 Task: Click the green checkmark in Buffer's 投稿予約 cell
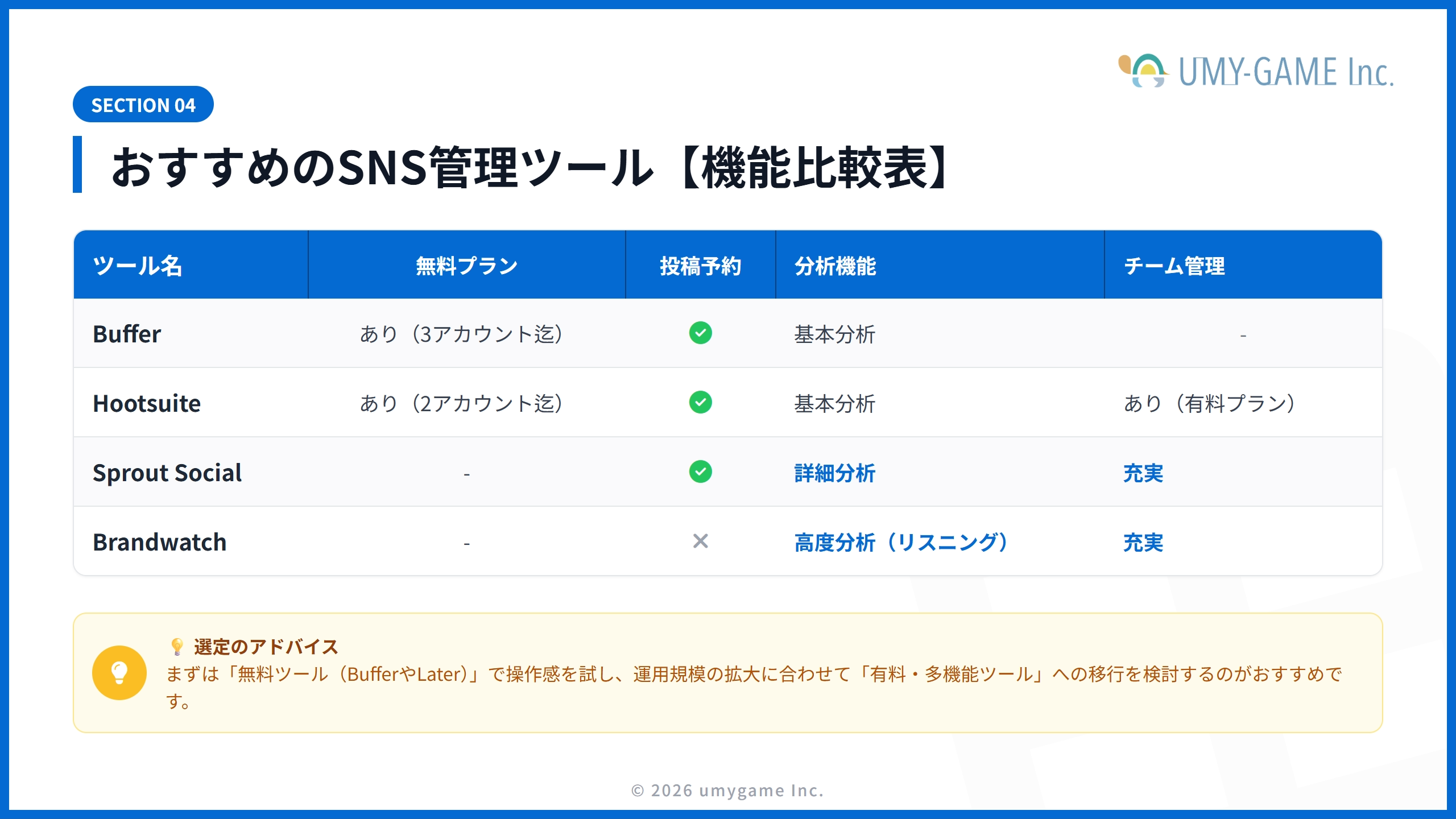point(700,333)
